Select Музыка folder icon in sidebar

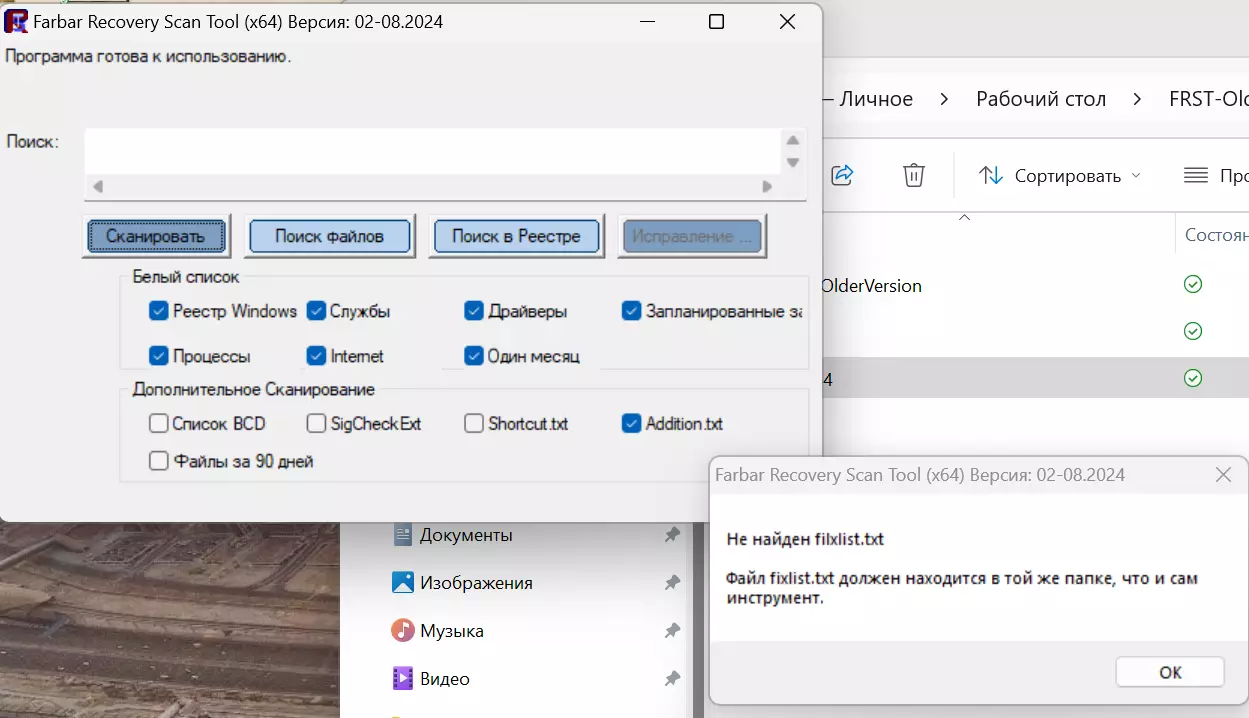point(403,631)
